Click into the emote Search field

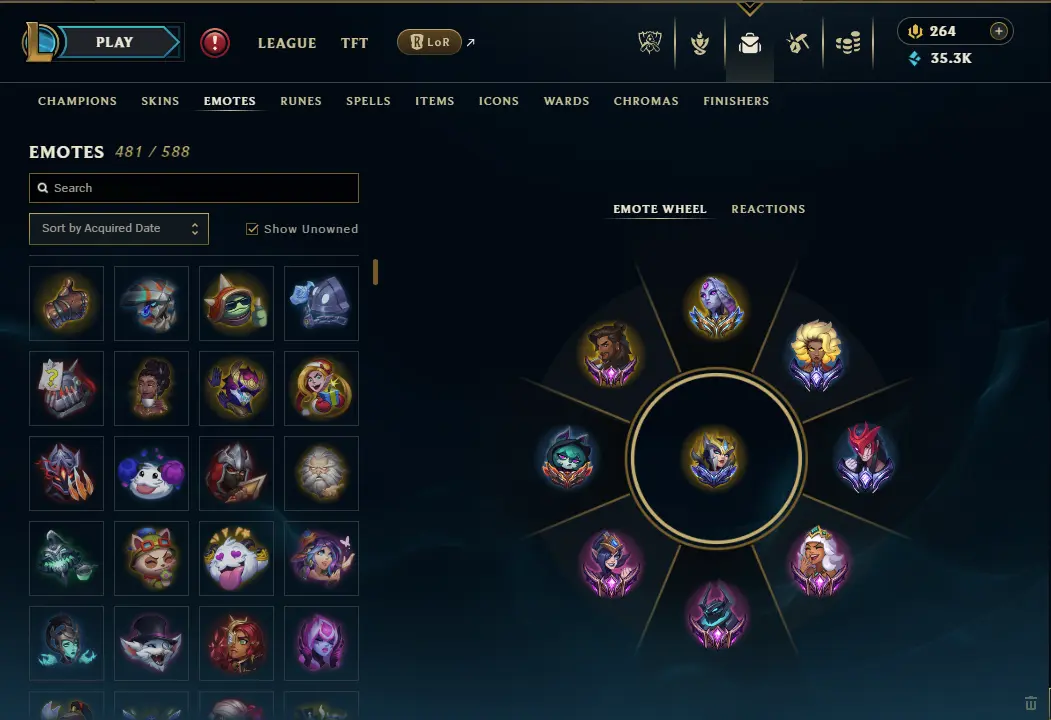click(x=194, y=188)
